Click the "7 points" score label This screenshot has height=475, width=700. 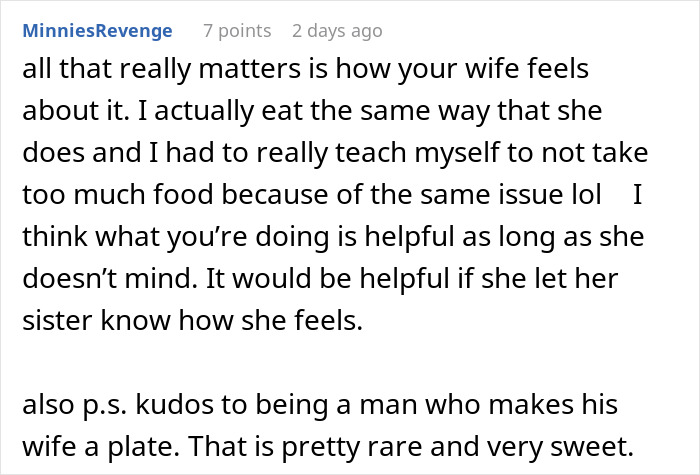pyautogui.click(x=237, y=31)
